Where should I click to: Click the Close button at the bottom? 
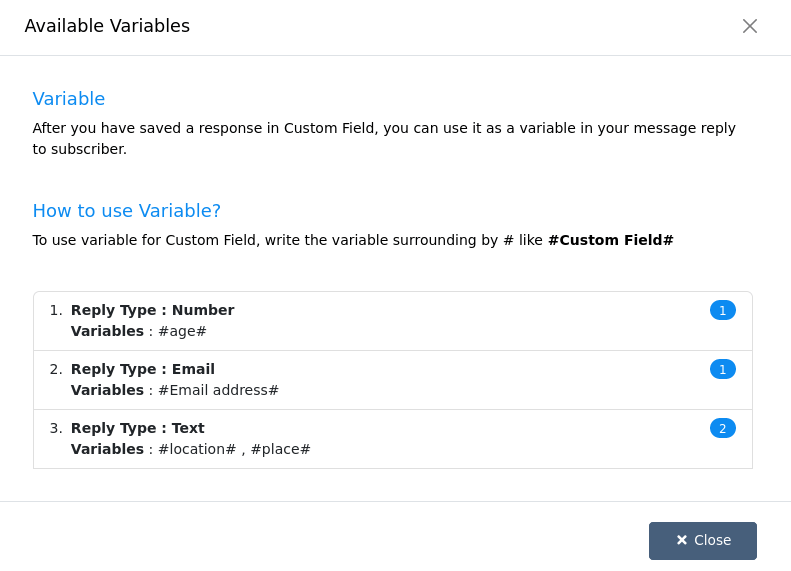(702, 540)
